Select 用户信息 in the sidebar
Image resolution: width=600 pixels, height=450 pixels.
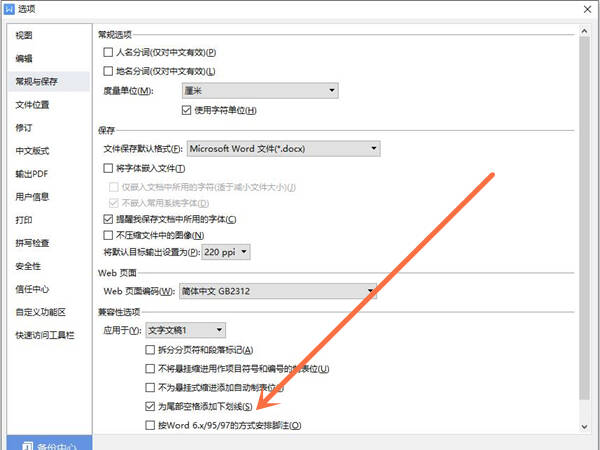[x=32, y=197]
